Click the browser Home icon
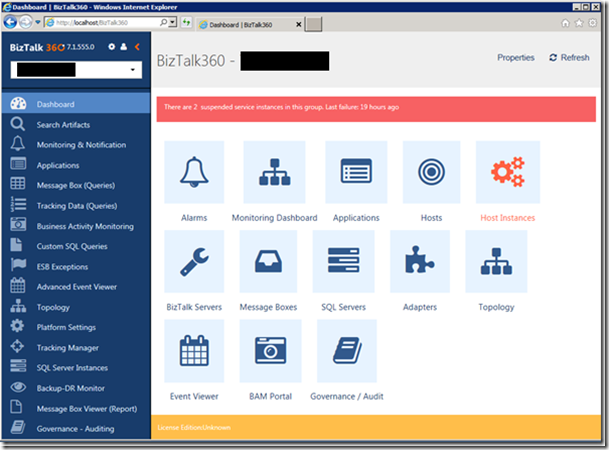The height and width of the screenshot is (450, 609). [x=566, y=23]
